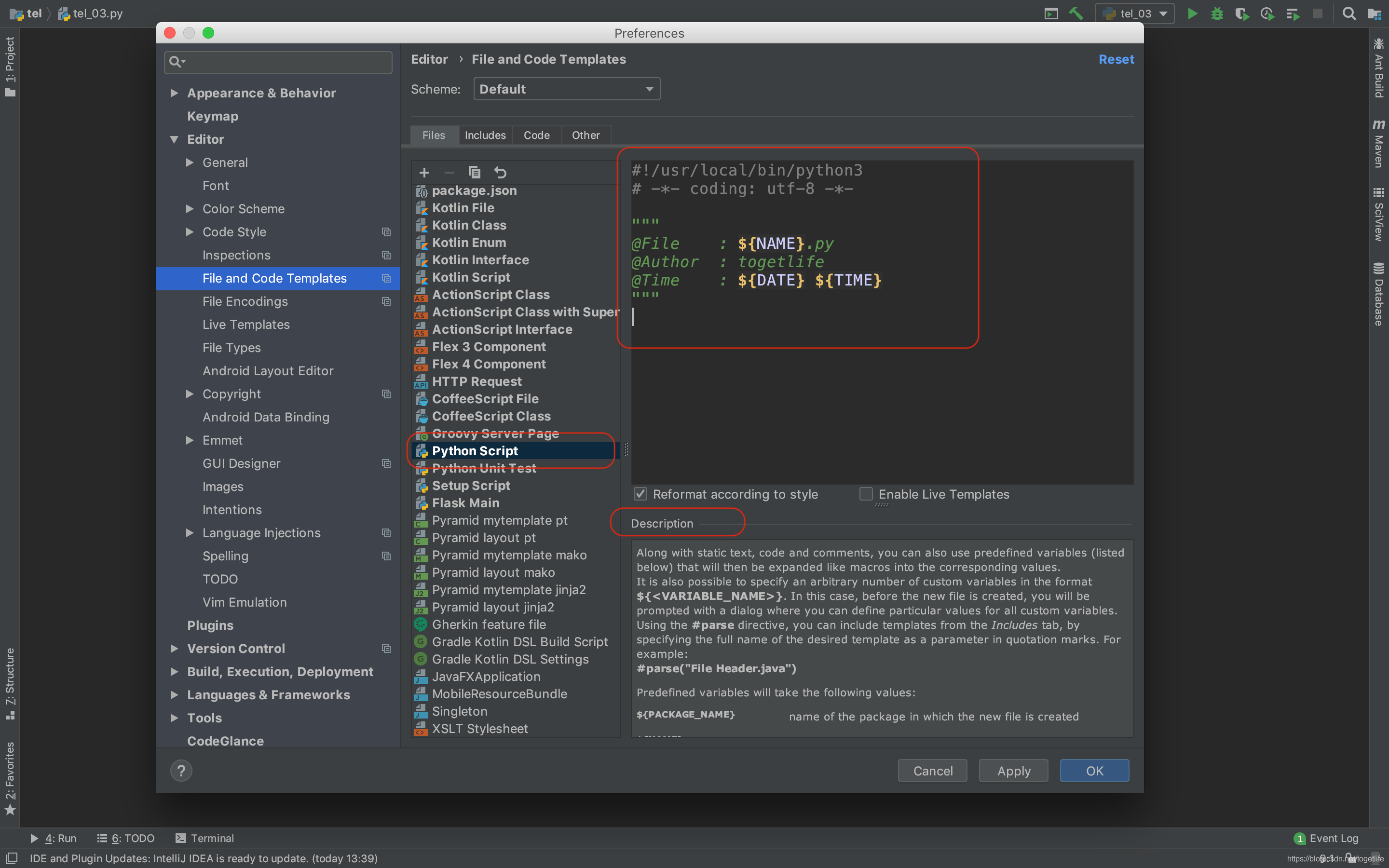Toggle Reformat according to style checkbox

640,494
